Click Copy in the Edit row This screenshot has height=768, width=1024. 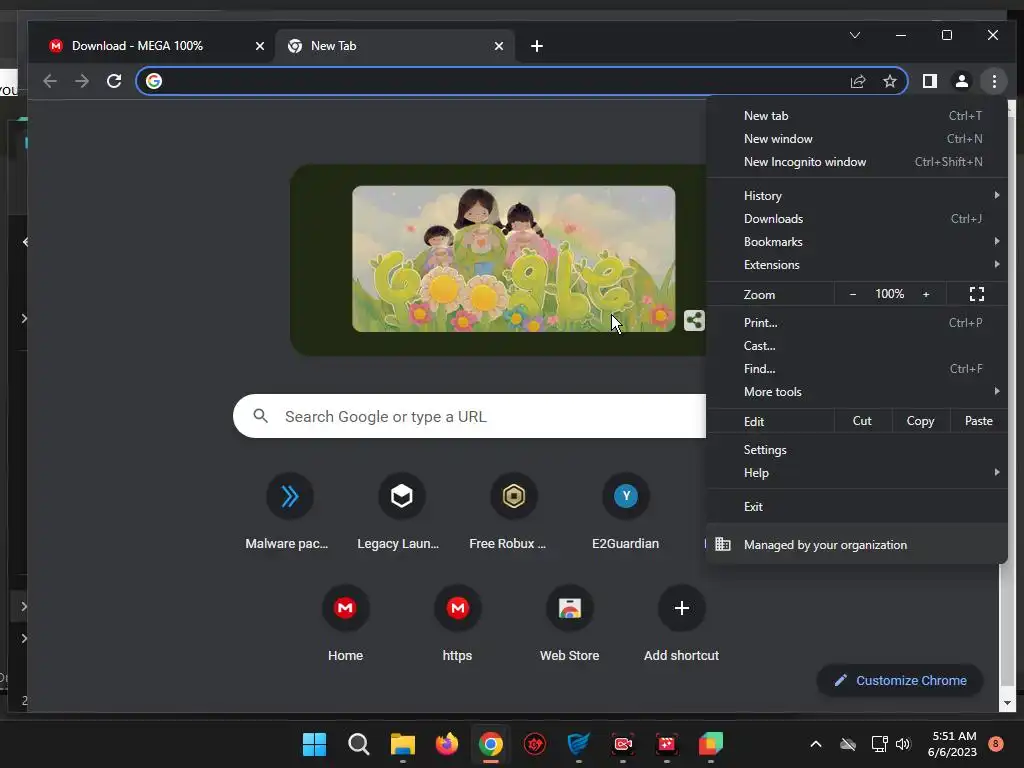pos(920,421)
